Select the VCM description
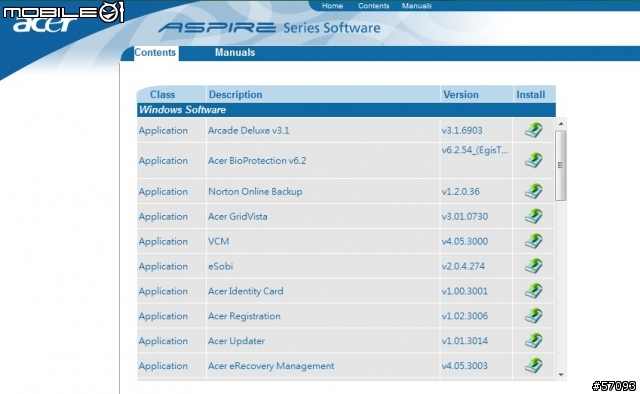The width and height of the screenshot is (640, 394). click(218, 241)
